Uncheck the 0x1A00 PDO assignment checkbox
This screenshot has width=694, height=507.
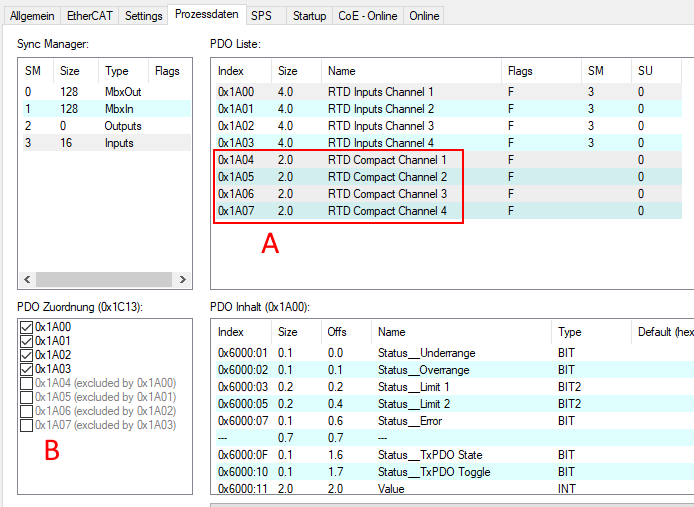click(x=26, y=327)
